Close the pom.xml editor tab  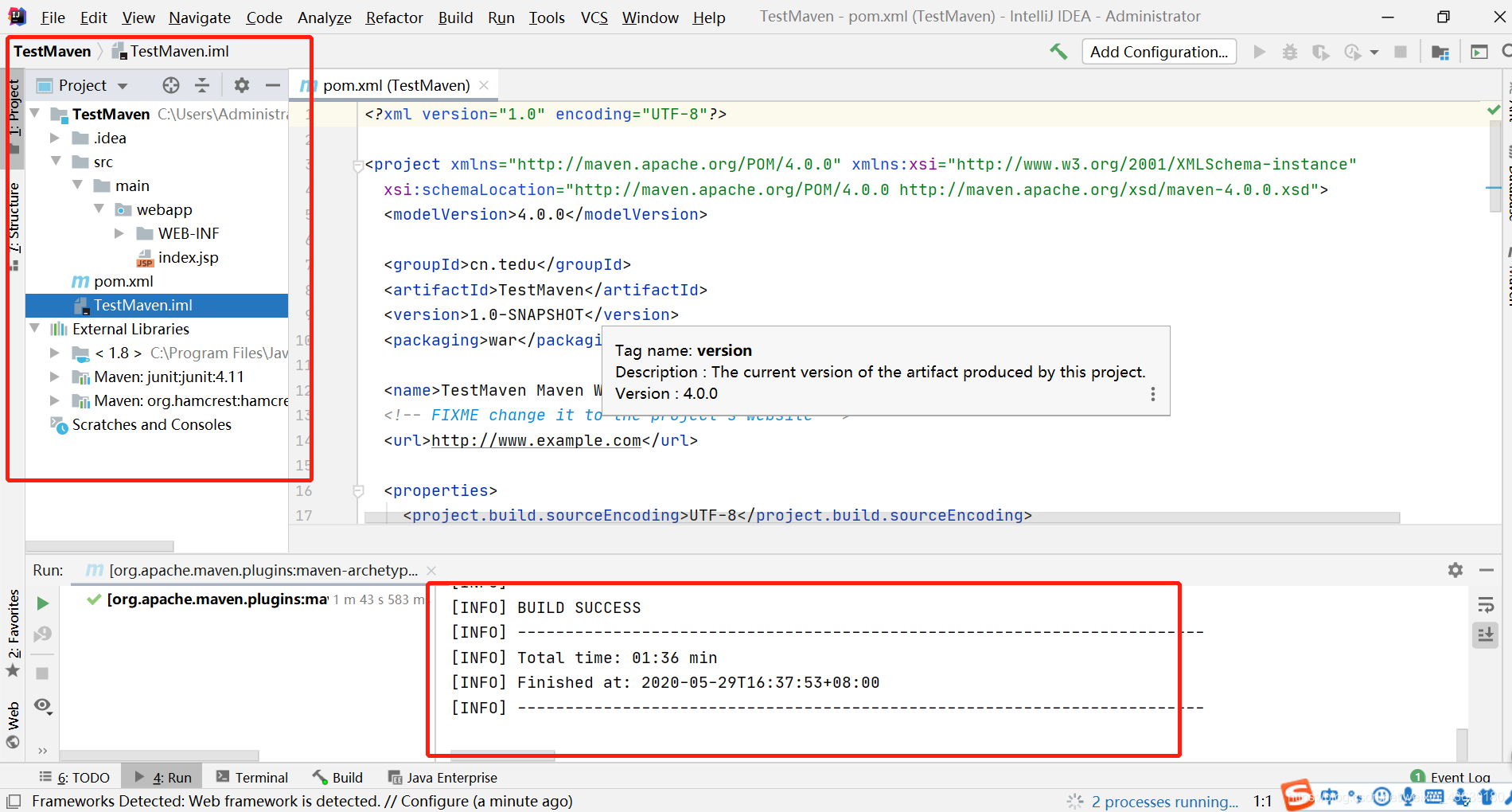point(484,85)
